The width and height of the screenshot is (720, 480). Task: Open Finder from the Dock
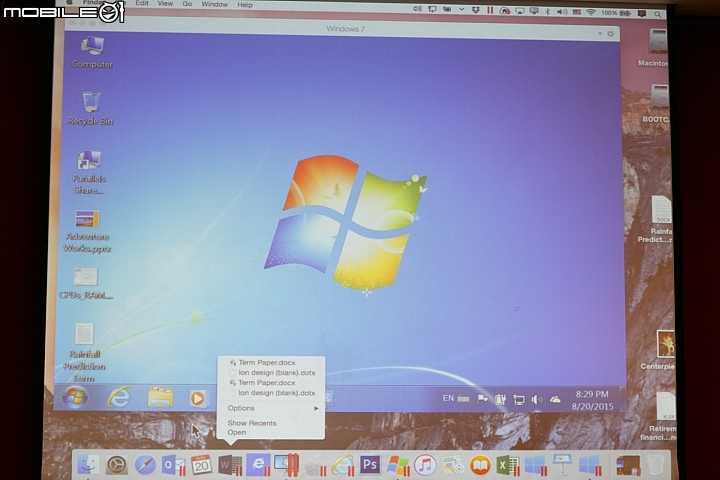[x=88, y=465]
